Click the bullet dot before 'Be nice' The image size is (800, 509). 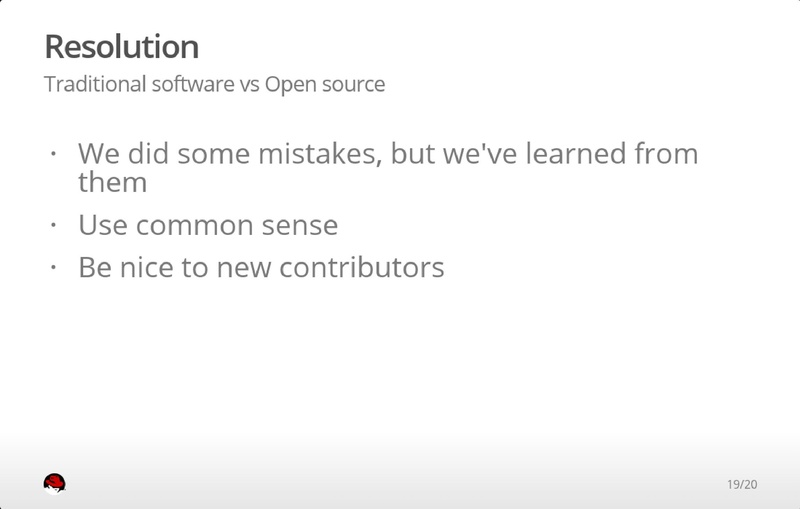coord(54,269)
